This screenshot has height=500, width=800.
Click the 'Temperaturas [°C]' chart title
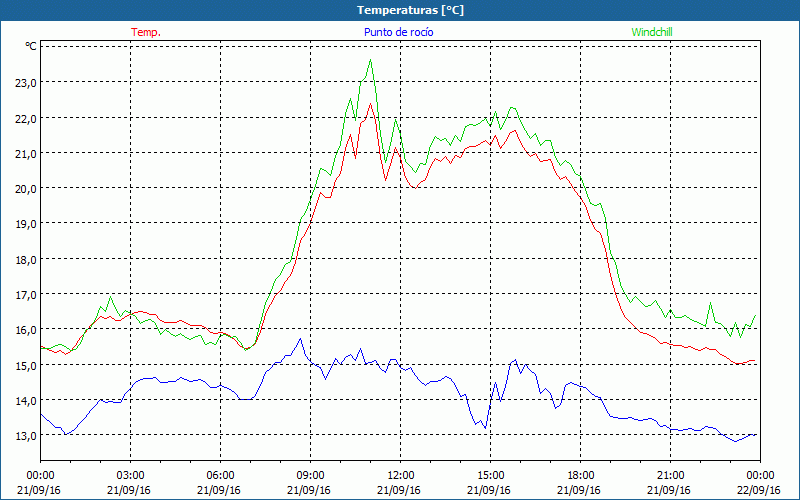pyautogui.click(x=410, y=10)
